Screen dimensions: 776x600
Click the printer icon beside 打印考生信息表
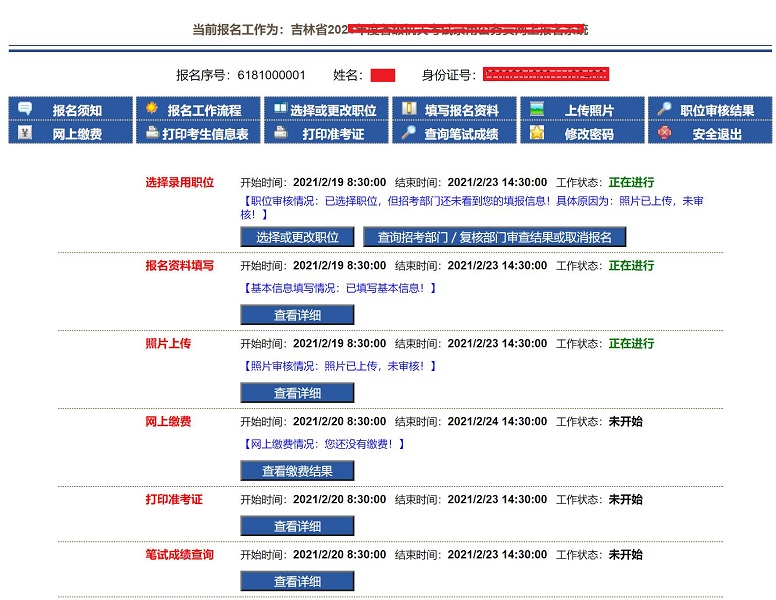pyautogui.click(x=152, y=132)
